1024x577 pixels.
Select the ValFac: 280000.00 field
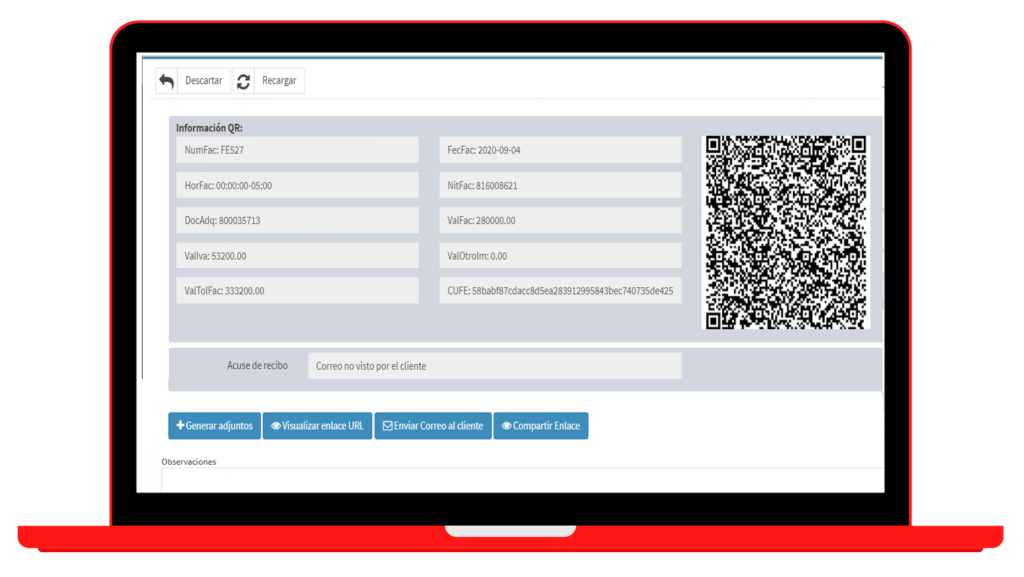coord(560,221)
